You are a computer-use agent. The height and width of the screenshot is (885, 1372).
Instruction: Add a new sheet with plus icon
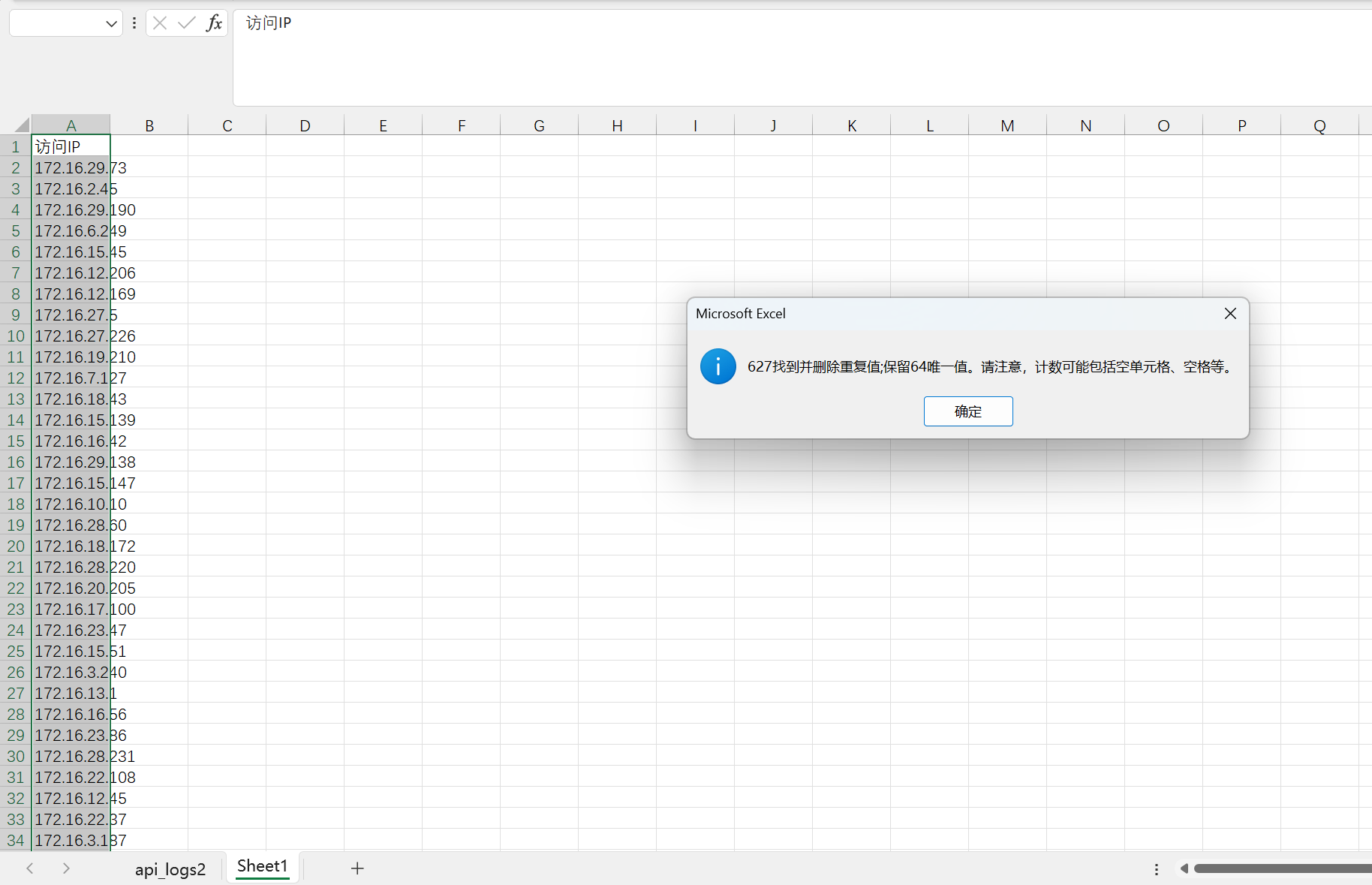tap(357, 868)
